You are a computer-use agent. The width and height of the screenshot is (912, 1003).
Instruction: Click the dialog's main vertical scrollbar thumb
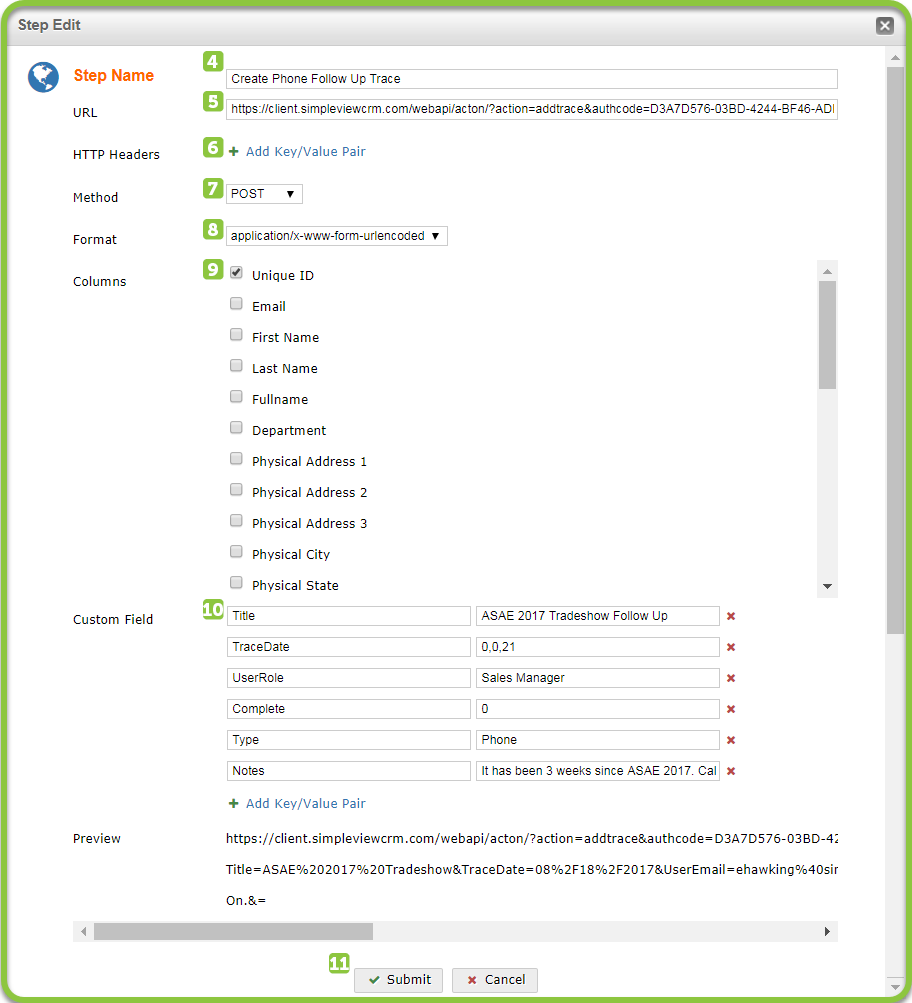coord(895,351)
